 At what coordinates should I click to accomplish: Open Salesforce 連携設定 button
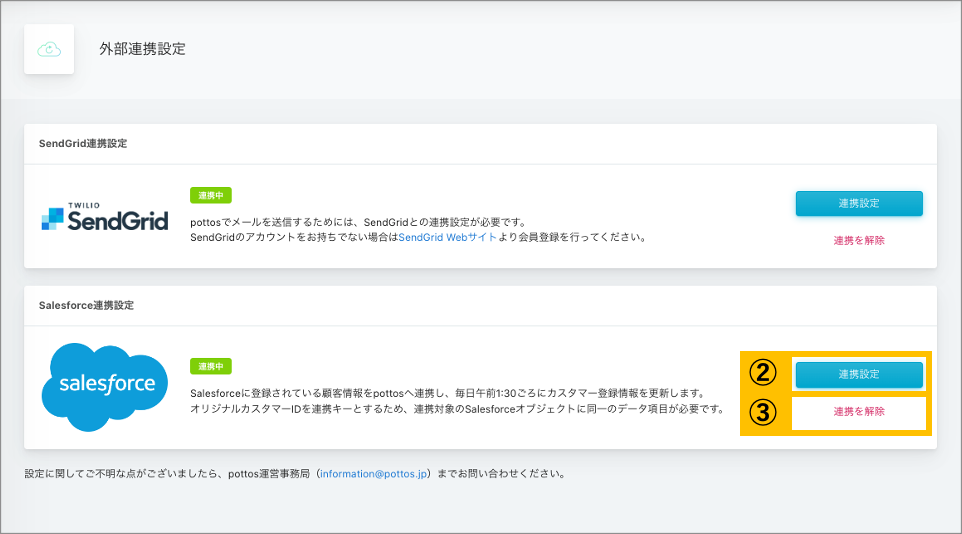[x=859, y=374]
